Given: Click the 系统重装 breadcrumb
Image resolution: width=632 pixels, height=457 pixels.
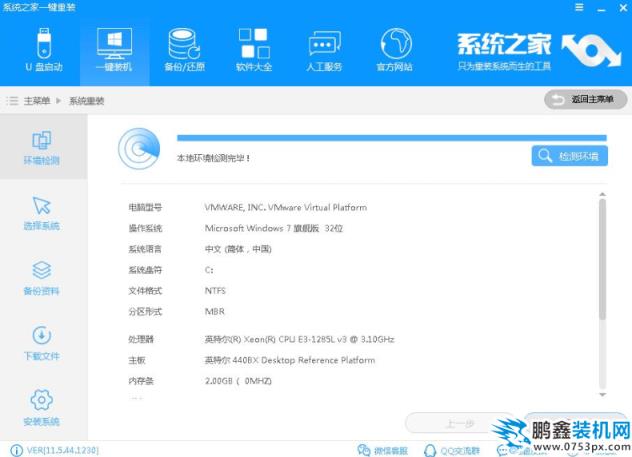Looking at the screenshot, I should (87, 101).
